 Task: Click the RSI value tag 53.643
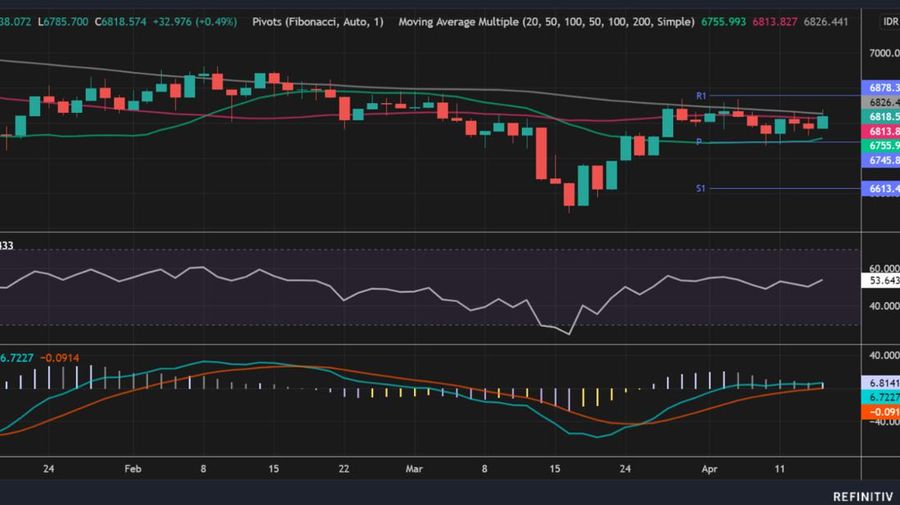pos(881,281)
